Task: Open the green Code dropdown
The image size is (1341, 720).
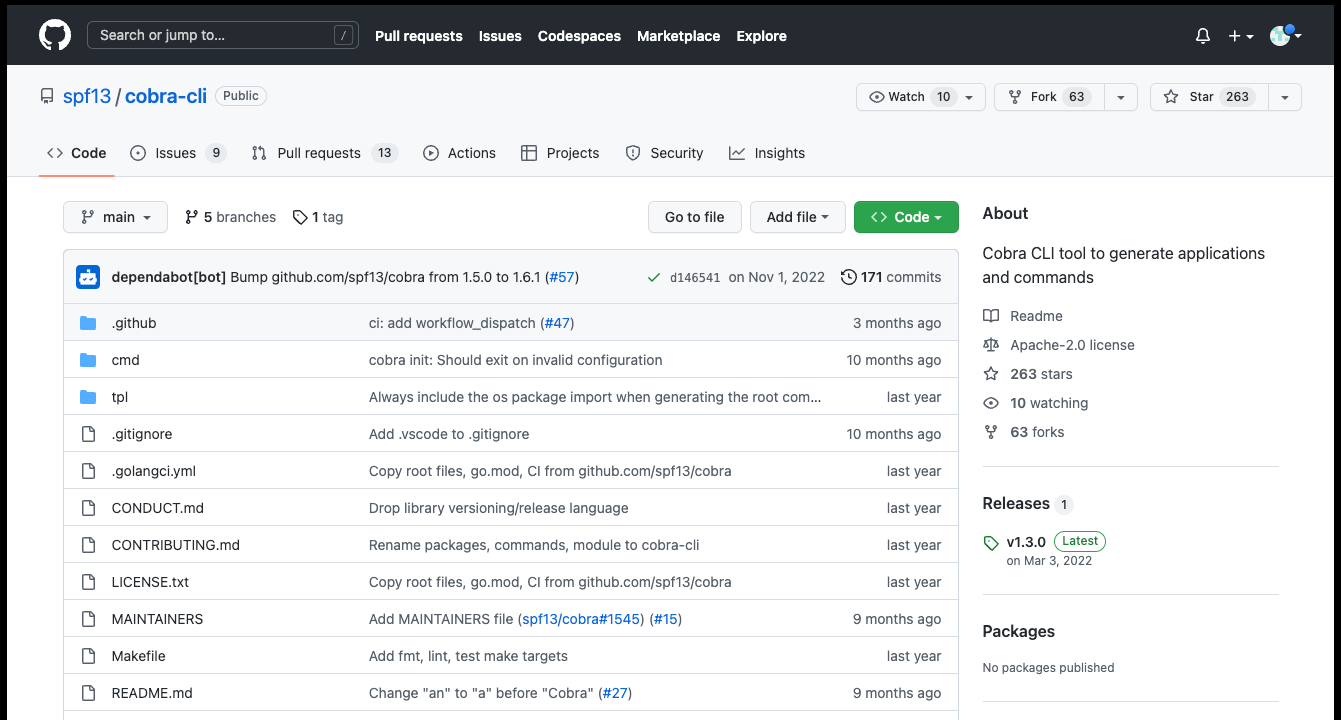Action: [906, 217]
